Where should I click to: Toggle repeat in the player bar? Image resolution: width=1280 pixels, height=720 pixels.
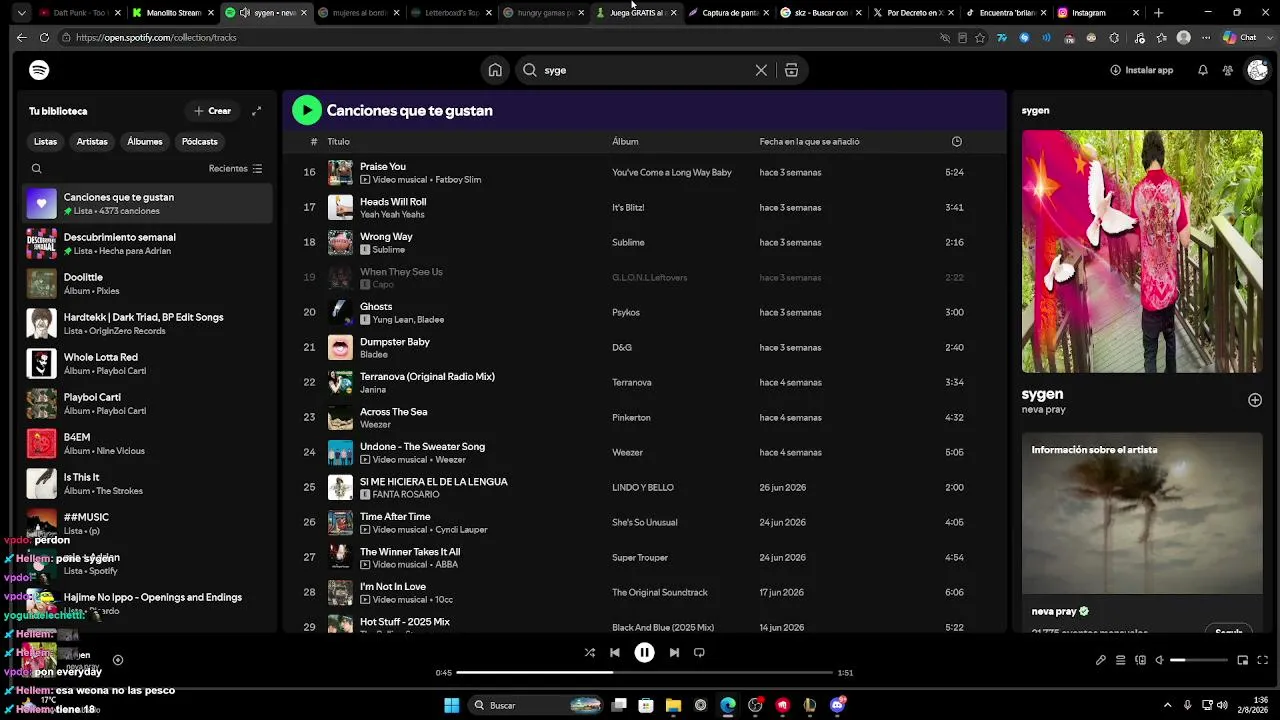[699, 653]
